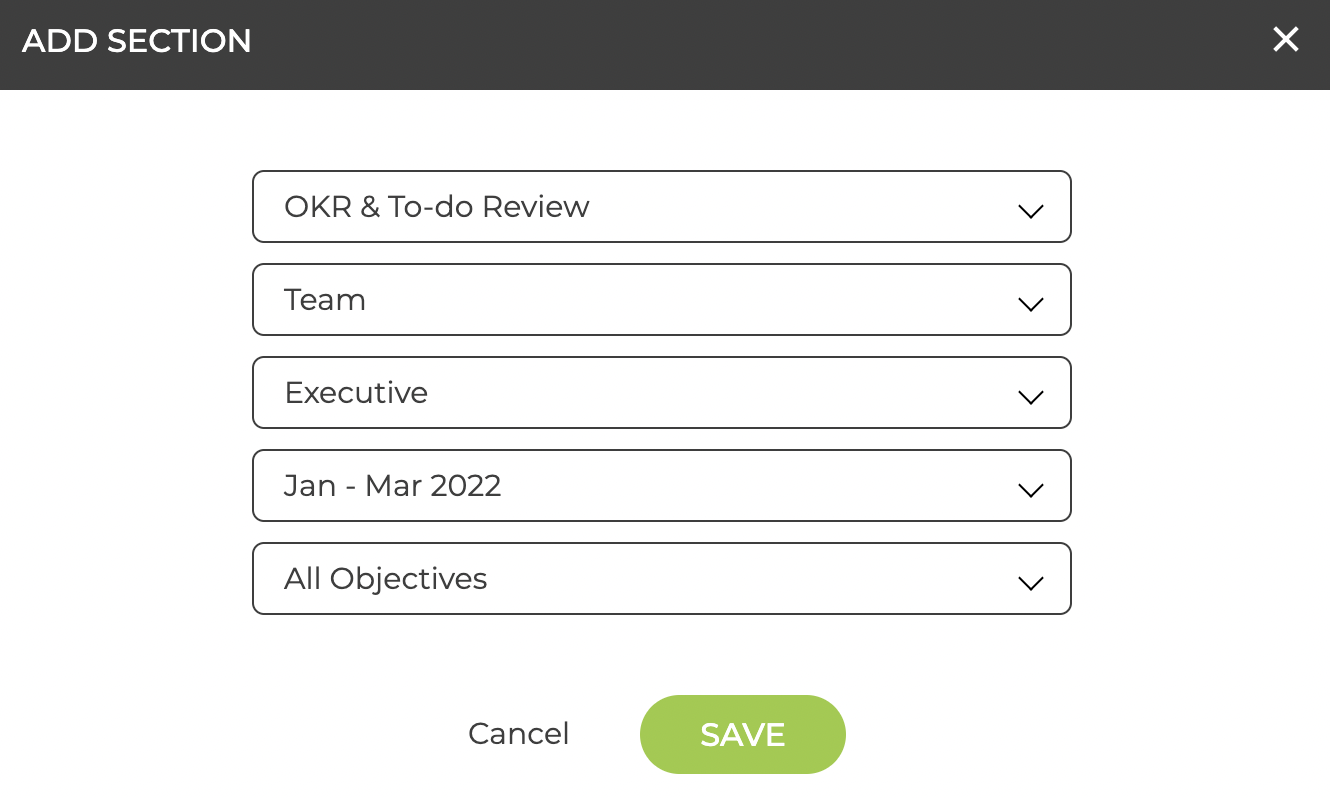Click the chevron icon next to "Executive"
Screen dimensions: 1330x798
click(x=1030, y=396)
